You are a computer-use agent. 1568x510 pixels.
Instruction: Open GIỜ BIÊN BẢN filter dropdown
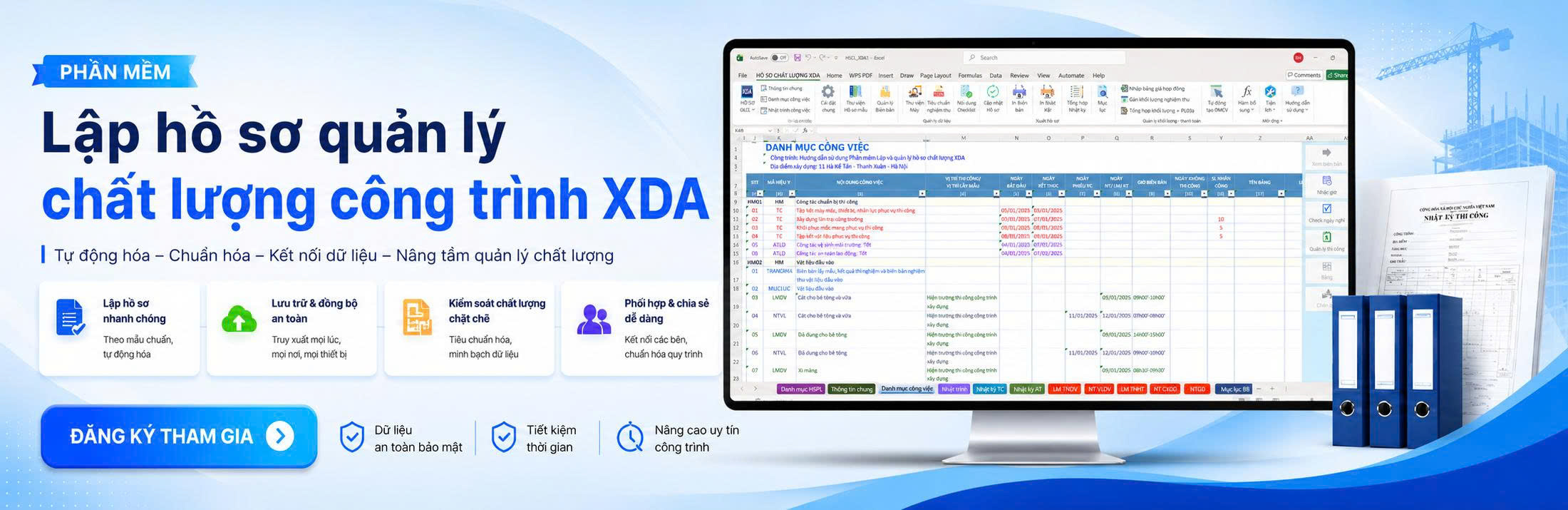tap(1167, 193)
